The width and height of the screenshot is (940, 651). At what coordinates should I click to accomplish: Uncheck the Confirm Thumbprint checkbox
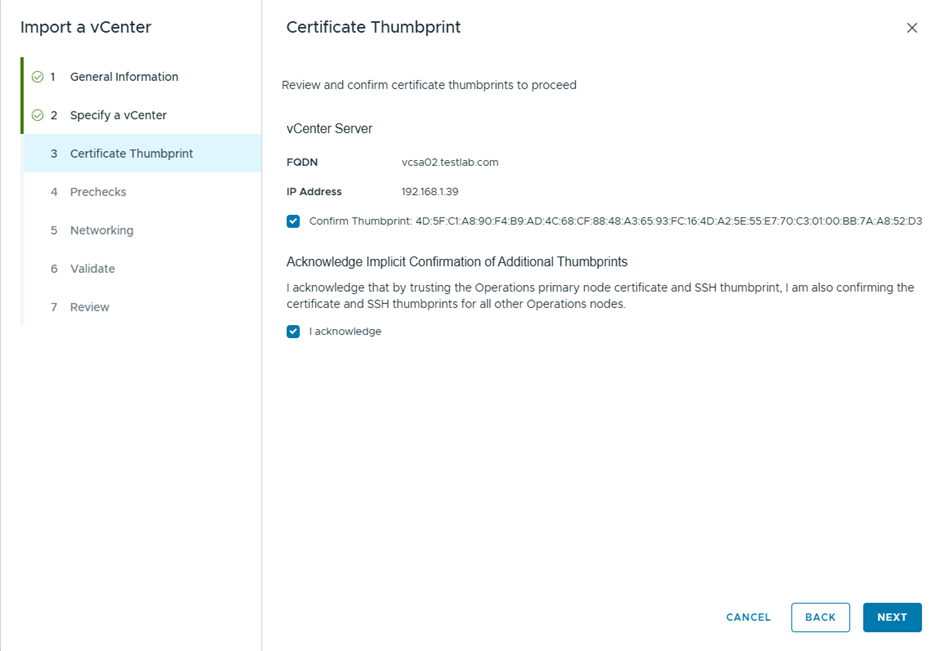(x=293, y=221)
